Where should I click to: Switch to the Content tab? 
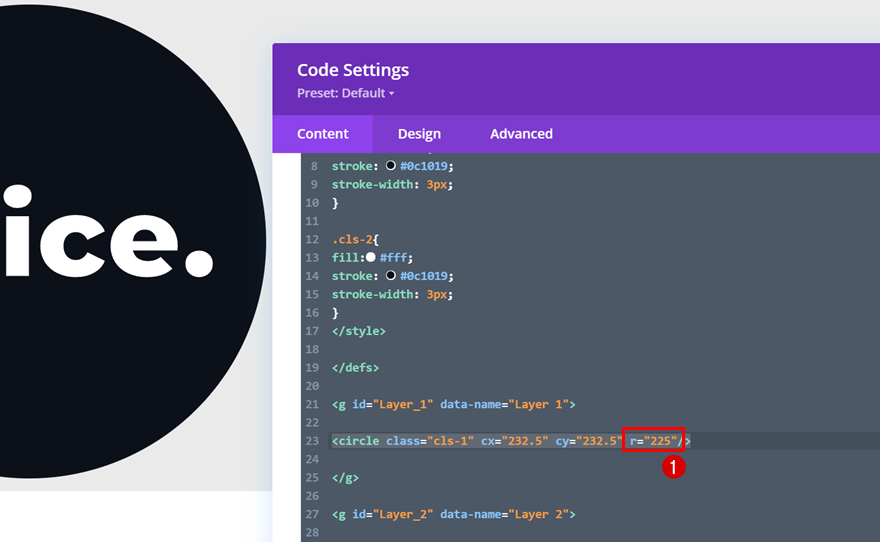(x=322, y=134)
